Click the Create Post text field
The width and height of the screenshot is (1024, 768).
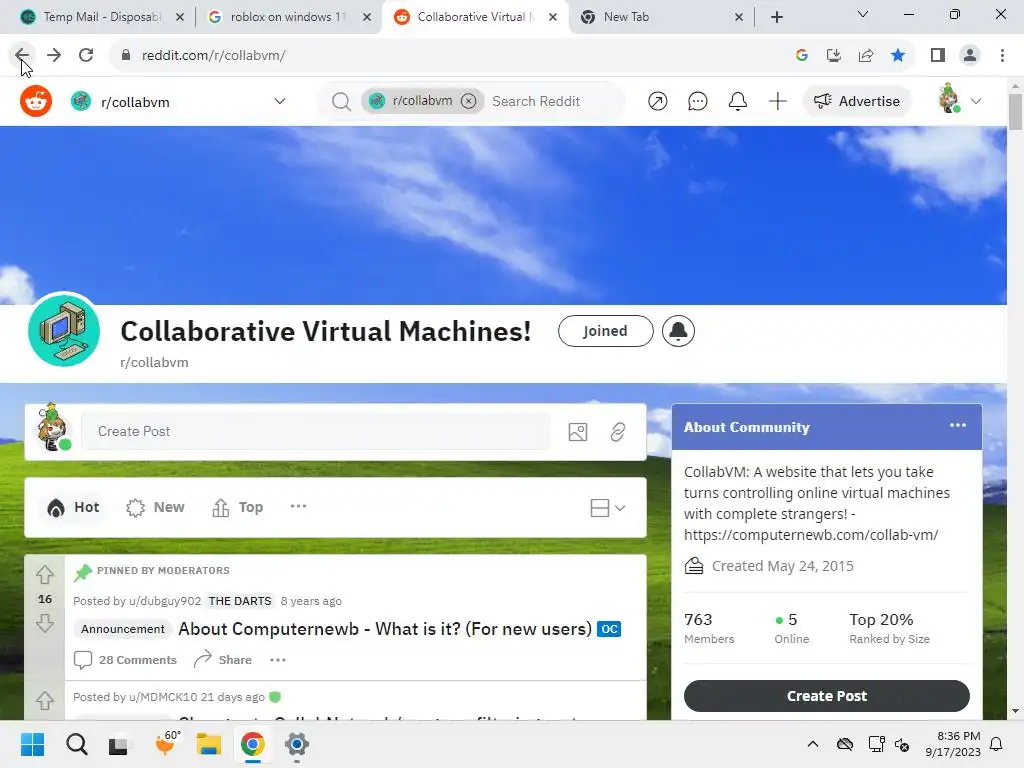[x=315, y=432]
